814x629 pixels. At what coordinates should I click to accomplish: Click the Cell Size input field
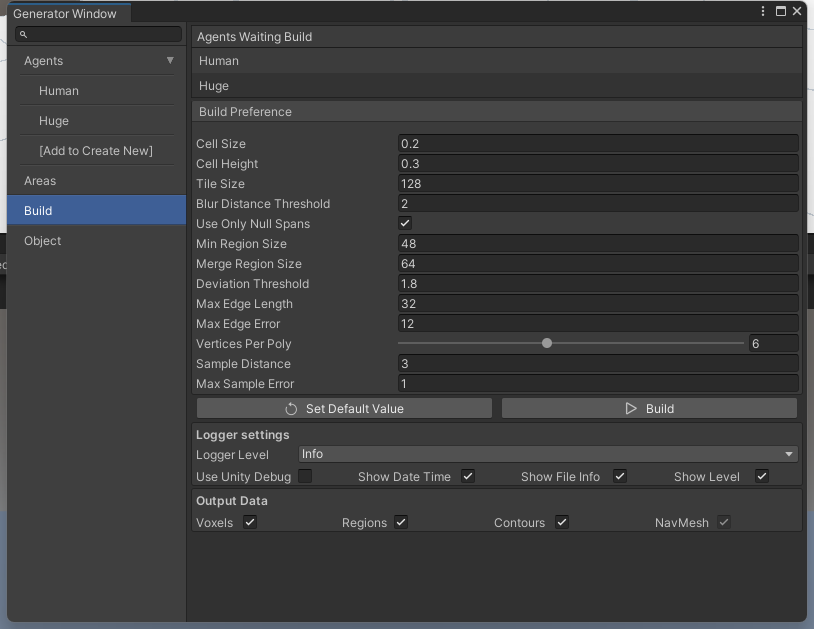click(598, 144)
